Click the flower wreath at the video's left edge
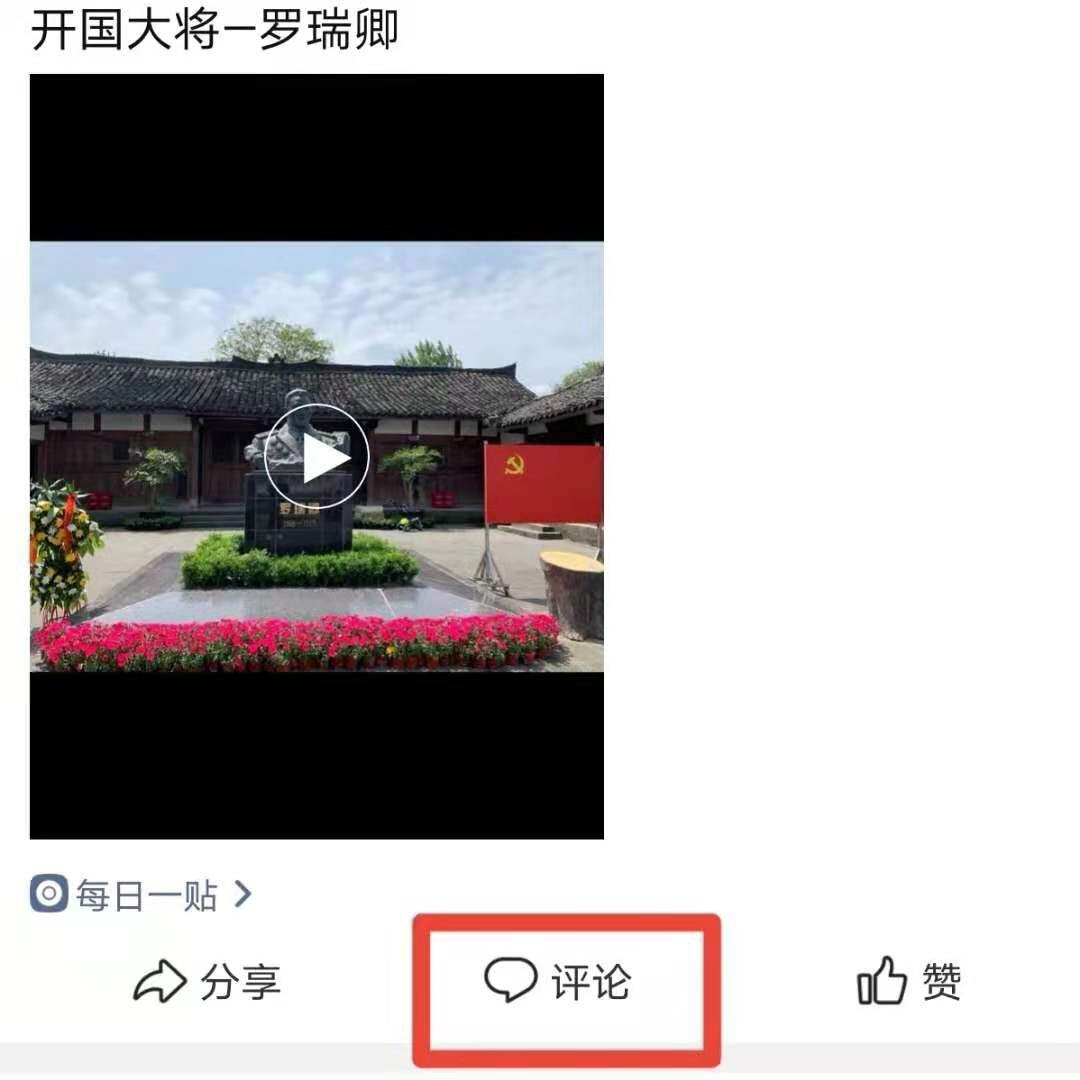The image size is (1080, 1080). tap(63, 546)
